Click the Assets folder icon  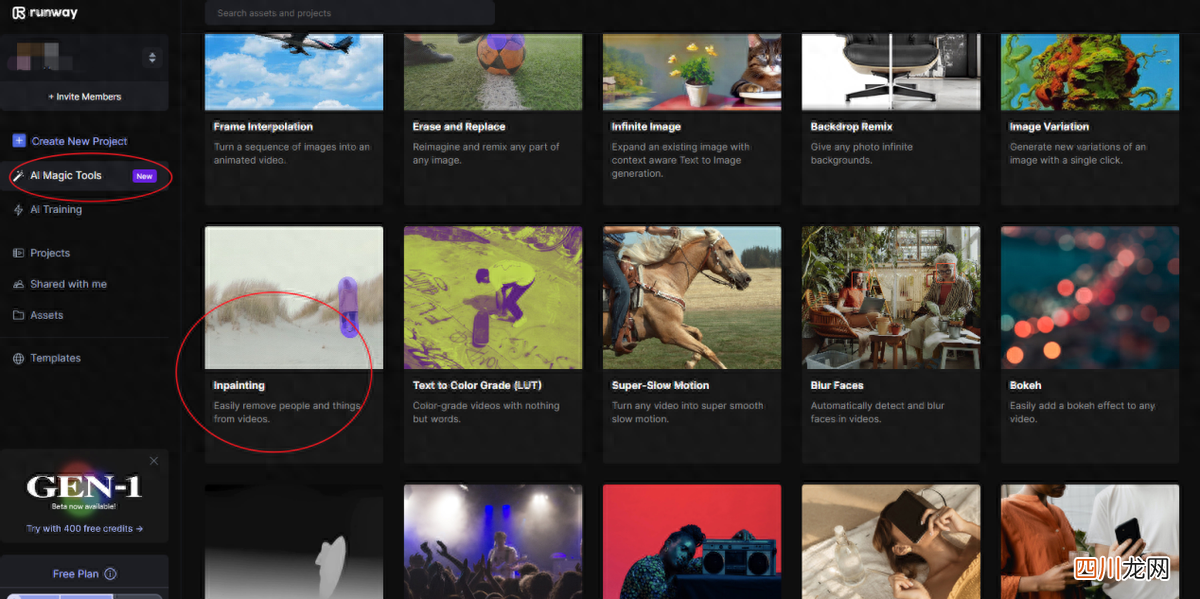tap(18, 315)
